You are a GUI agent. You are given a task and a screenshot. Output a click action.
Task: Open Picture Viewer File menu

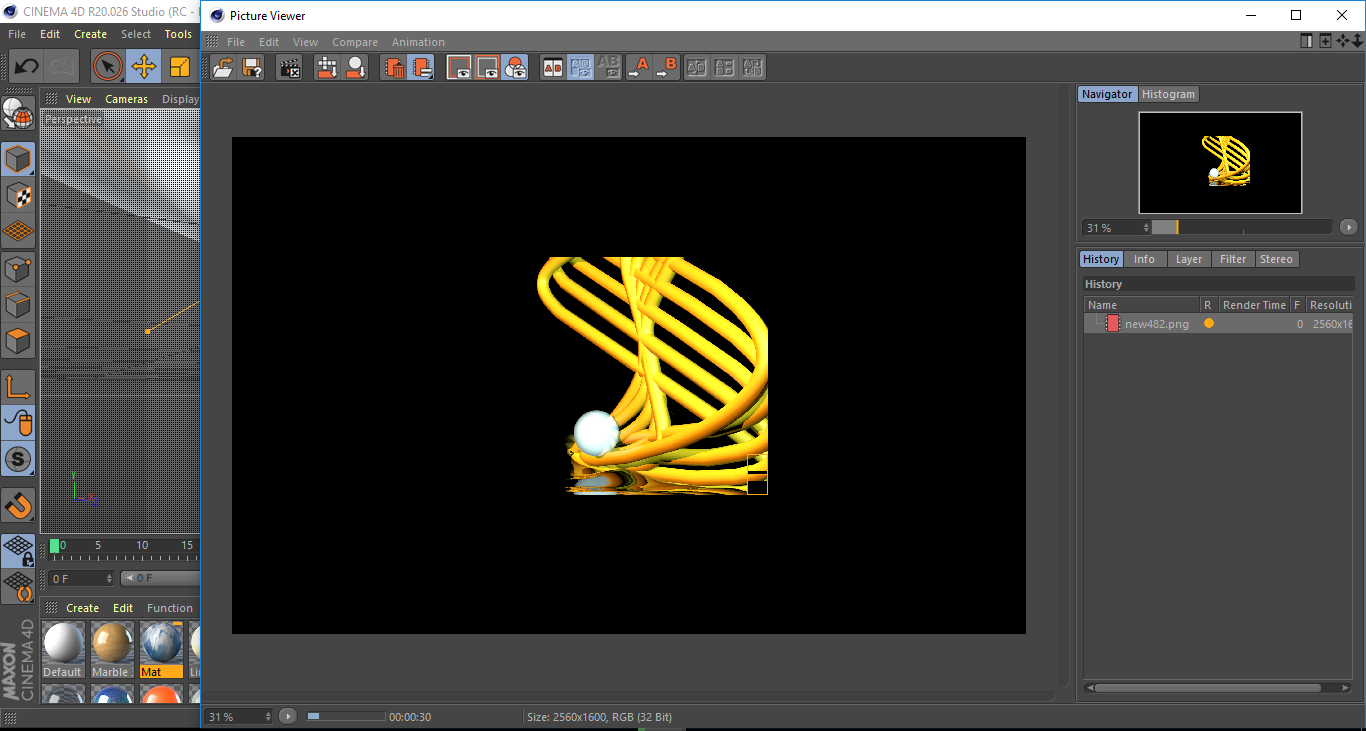point(236,42)
